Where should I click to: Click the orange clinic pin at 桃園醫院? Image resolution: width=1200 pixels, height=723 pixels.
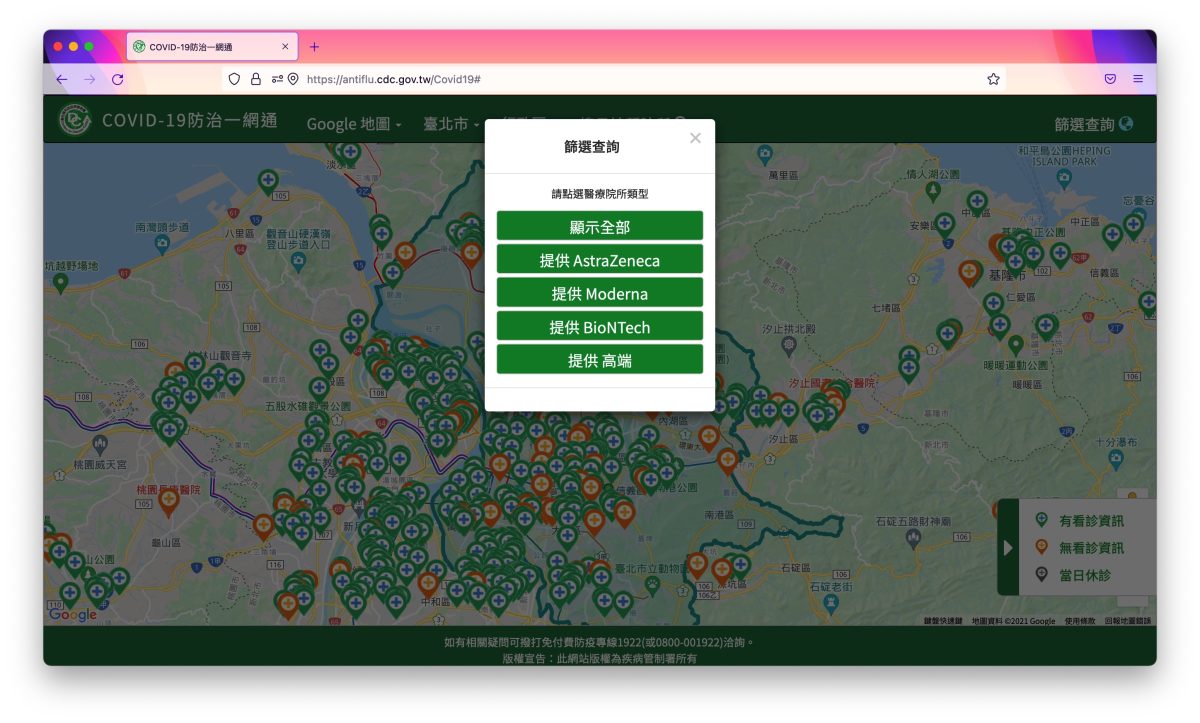[168, 500]
